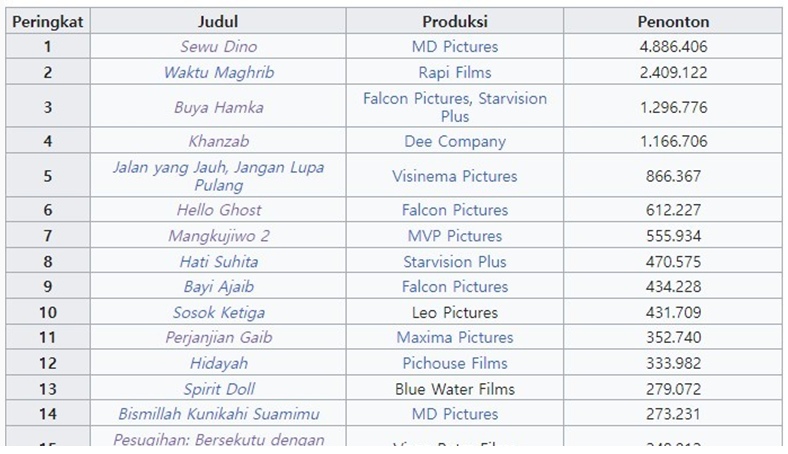Open Jalan yang Jauh, Jangan Lupa Pulang
This screenshot has height=454, width=788.
218,176
